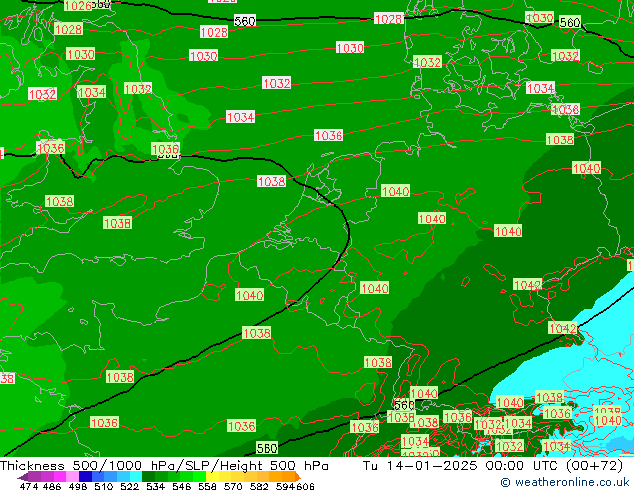Click the white-backed 1036 isobar label in map center
634x490 pixels.
pos(328,135)
